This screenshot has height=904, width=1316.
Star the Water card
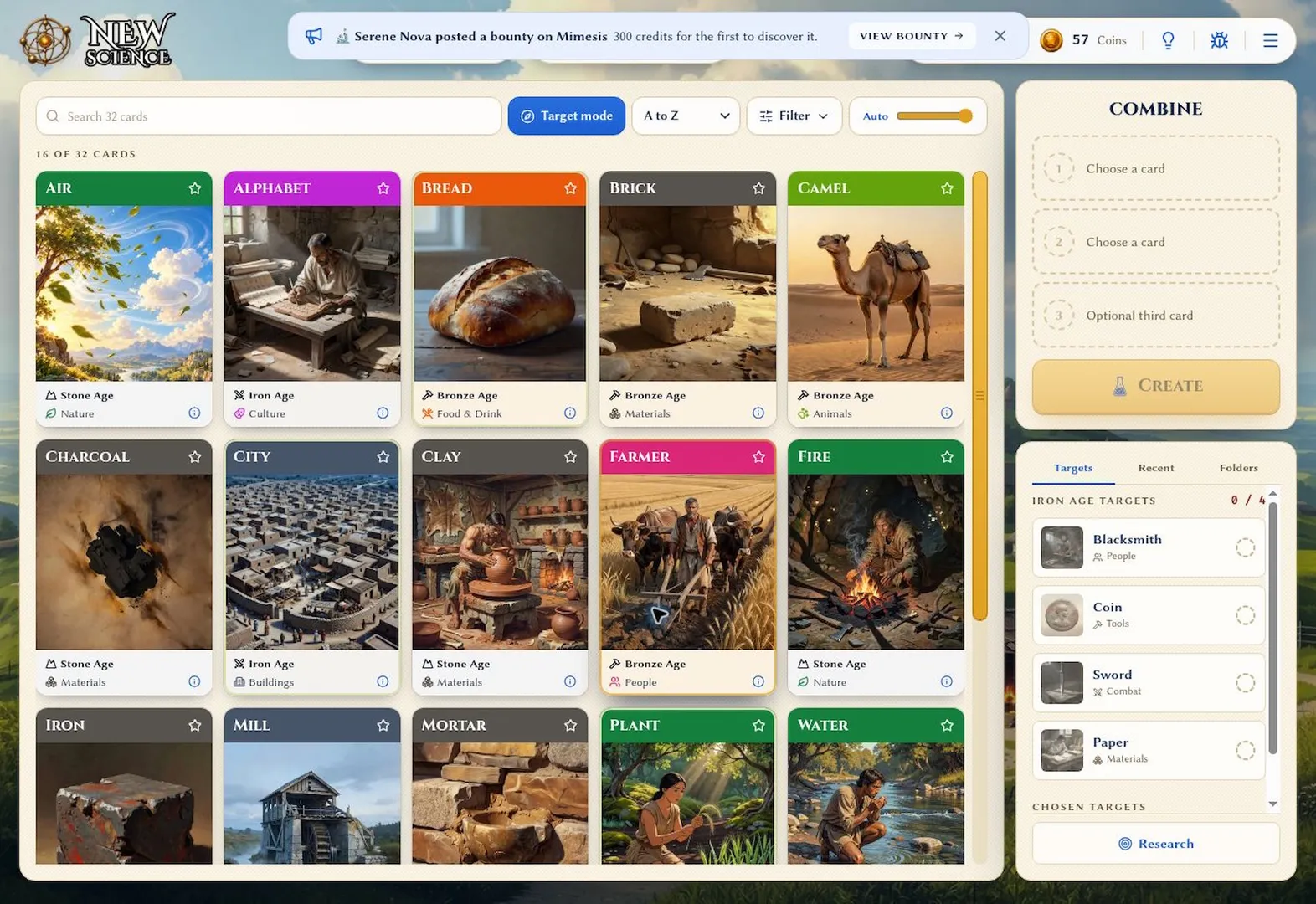(x=947, y=726)
